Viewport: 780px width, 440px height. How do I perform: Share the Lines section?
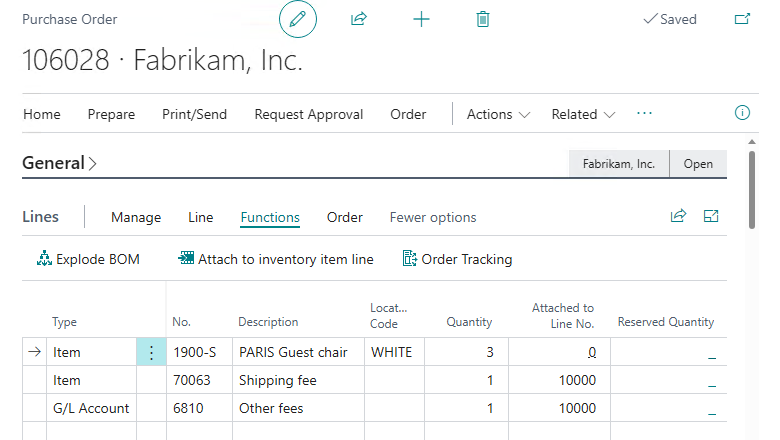point(679,216)
